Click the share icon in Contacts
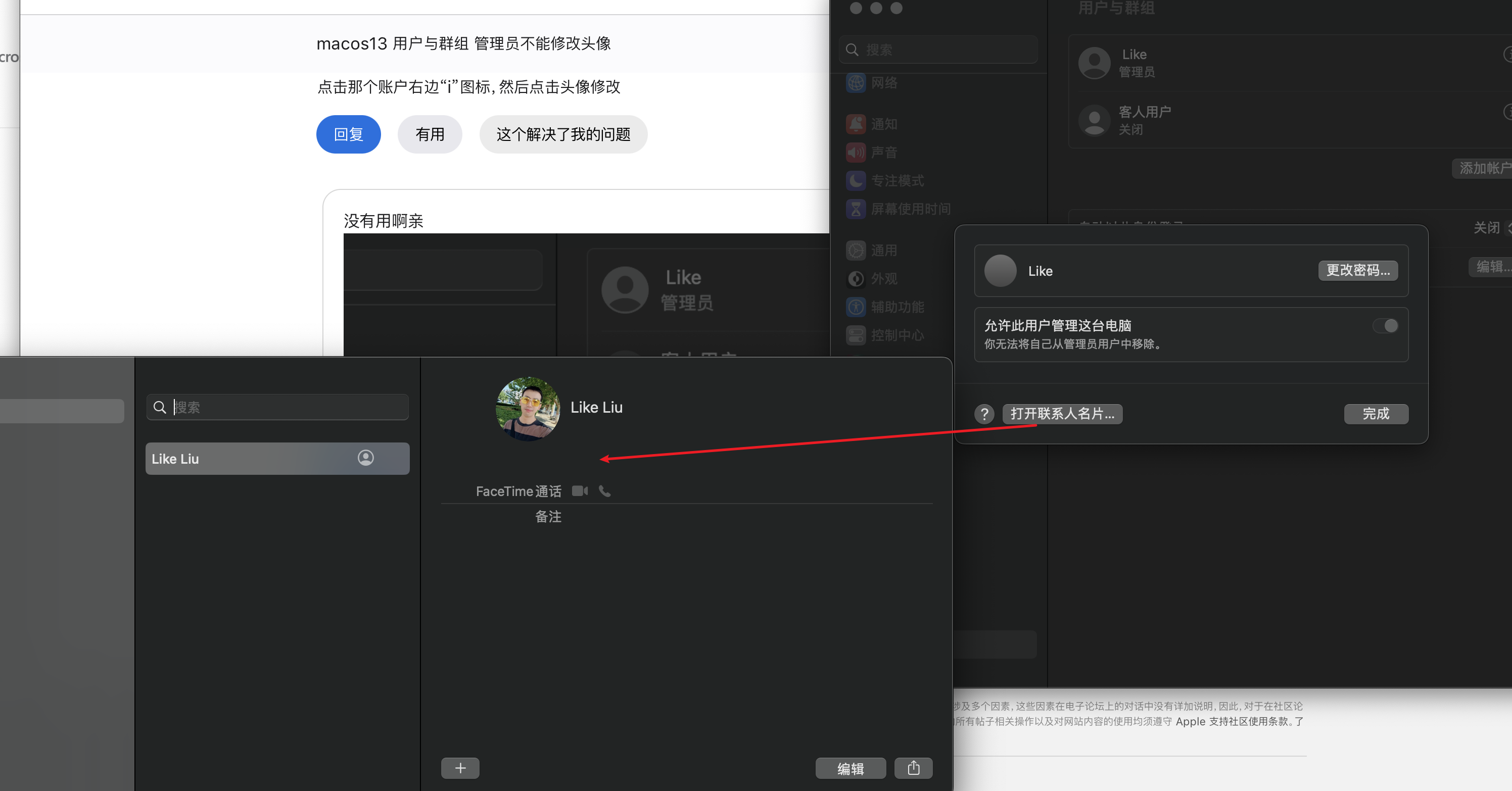 (913, 768)
